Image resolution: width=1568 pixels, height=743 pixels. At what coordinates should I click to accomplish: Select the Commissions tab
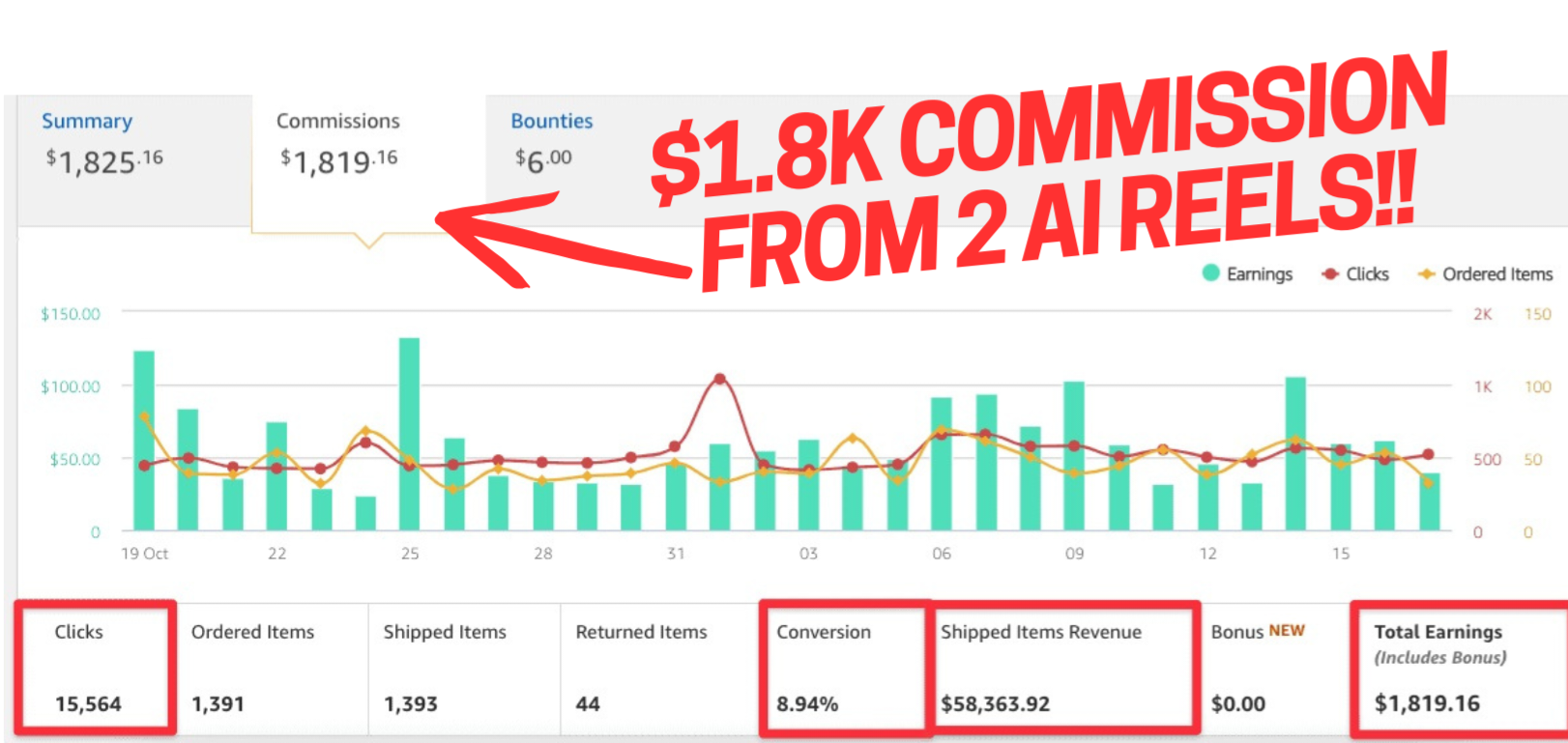point(337,122)
